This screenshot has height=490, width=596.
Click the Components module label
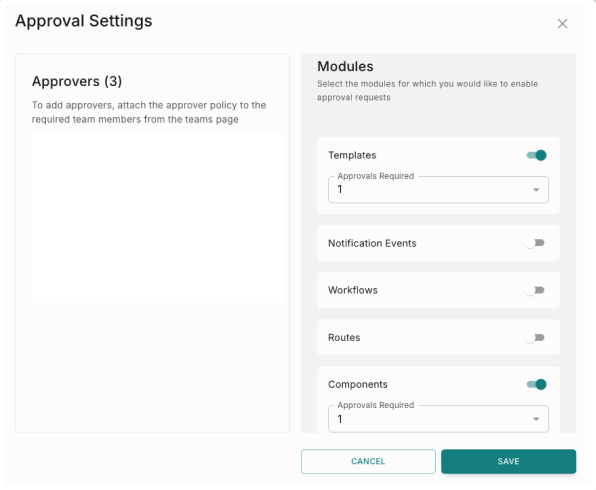point(358,384)
